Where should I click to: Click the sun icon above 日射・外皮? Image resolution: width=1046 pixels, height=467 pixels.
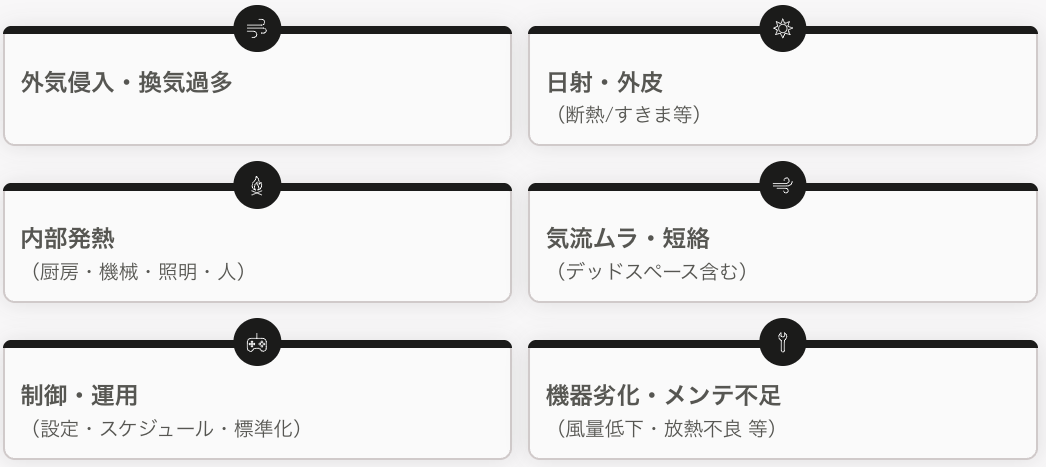point(782,29)
